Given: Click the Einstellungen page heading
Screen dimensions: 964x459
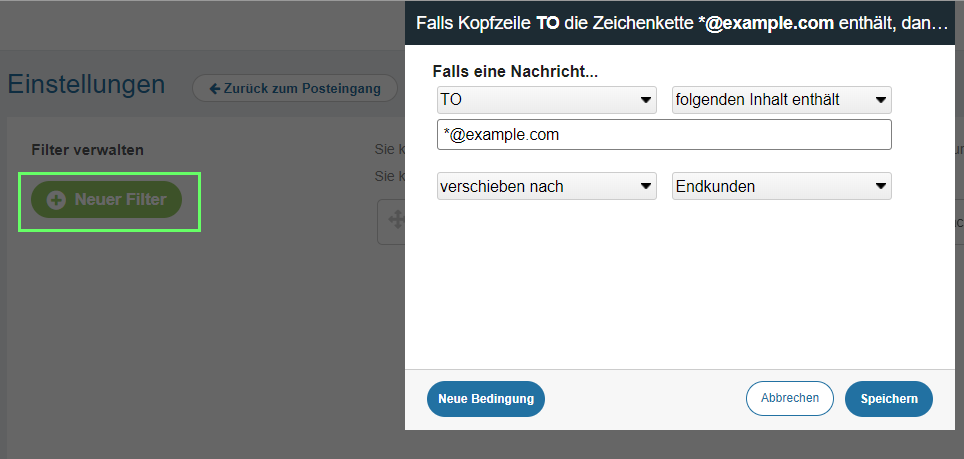Looking at the screenshot, I should [x=86, y=84].
